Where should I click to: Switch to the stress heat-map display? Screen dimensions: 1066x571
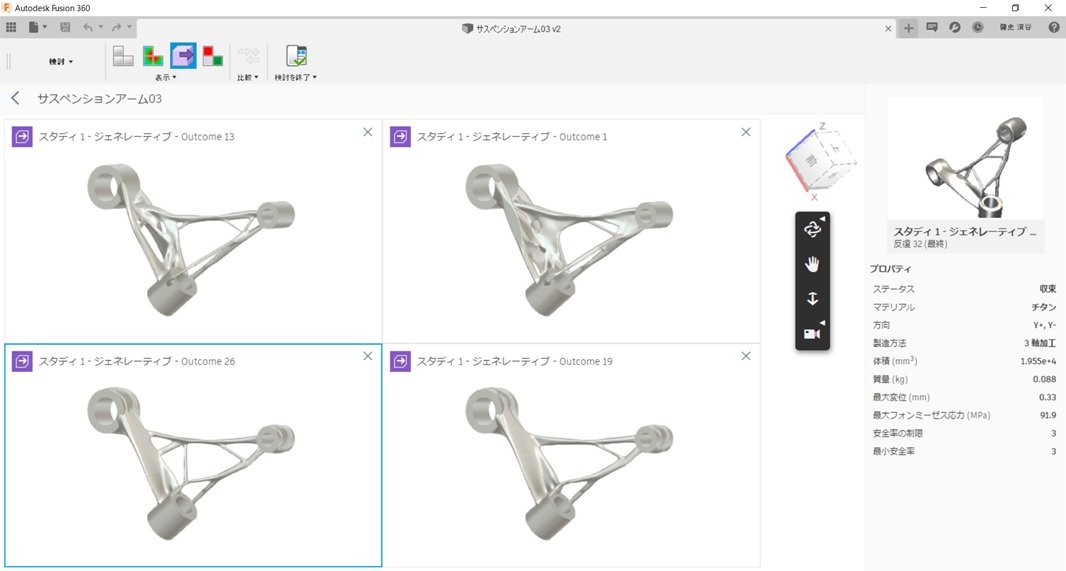coord(153,56)
